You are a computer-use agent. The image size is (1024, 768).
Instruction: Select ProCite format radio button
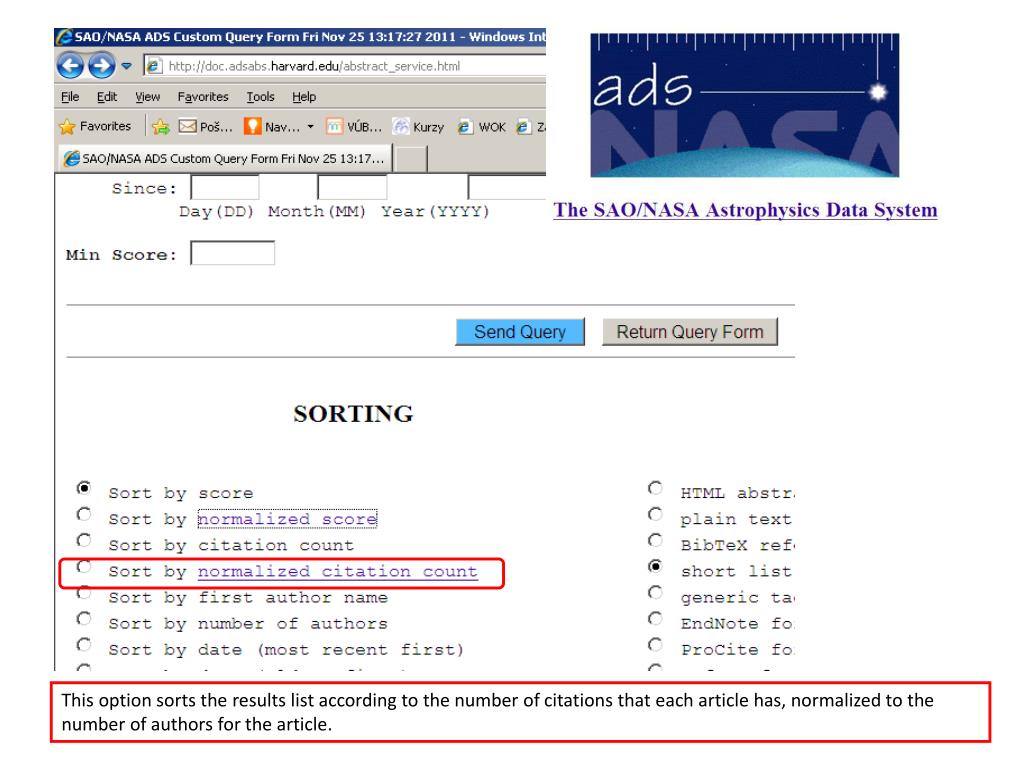[655, 645]
